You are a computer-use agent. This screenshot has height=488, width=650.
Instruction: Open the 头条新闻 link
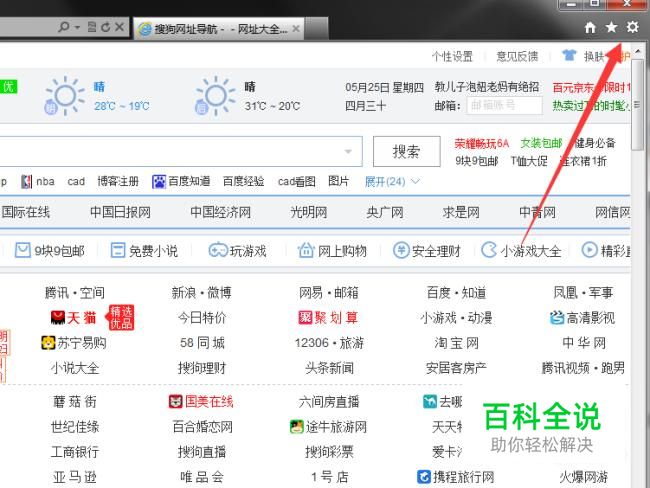[x=329, y=368]
